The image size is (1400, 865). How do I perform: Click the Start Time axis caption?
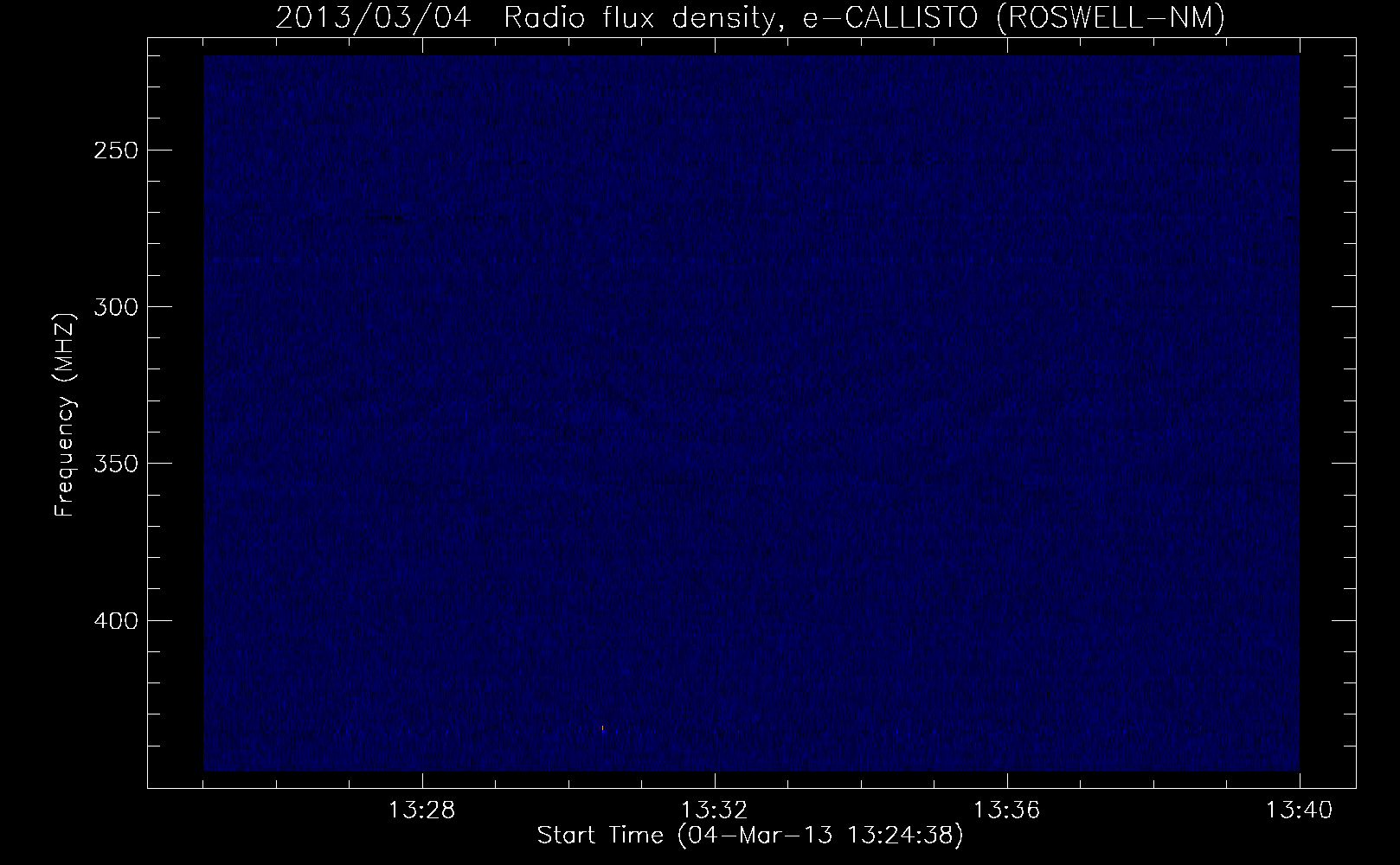point(750,836)
